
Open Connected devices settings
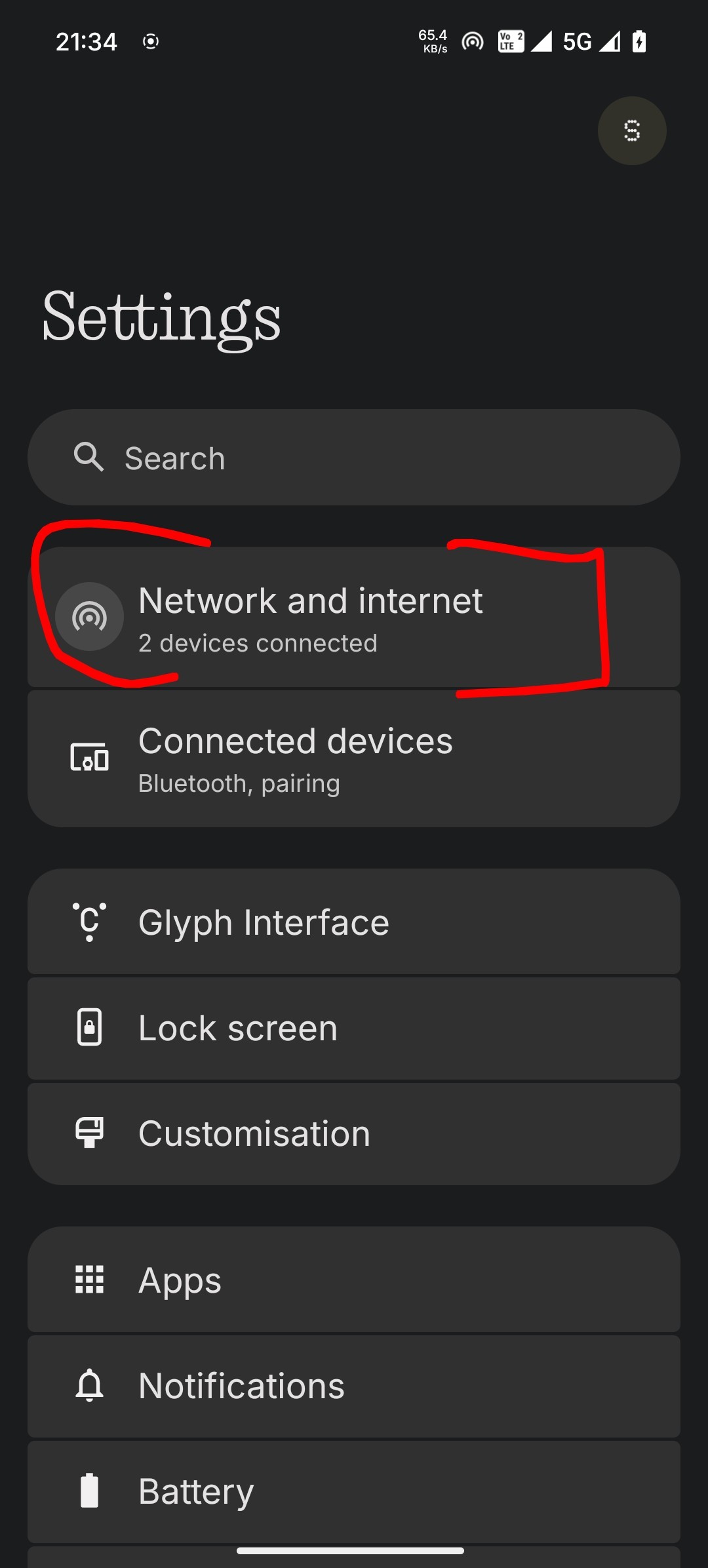pos(354,758)
